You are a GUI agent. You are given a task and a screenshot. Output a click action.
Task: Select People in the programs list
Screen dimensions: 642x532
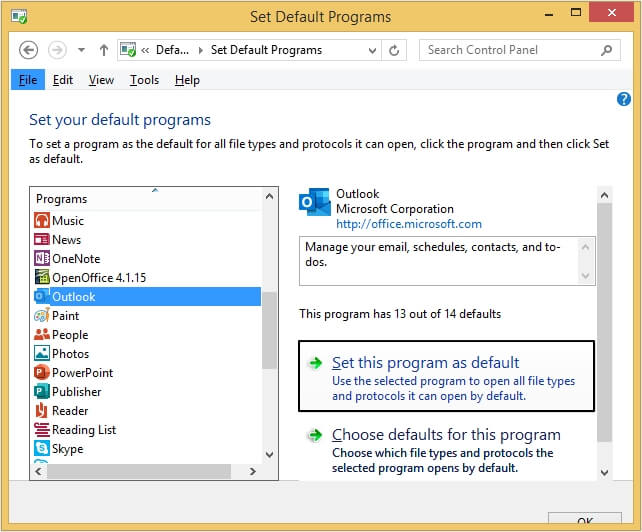click(147, 335)
